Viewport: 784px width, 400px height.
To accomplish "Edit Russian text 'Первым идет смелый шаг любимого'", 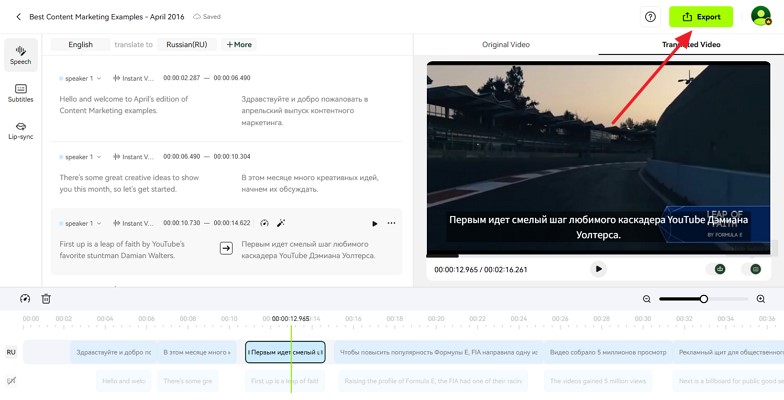I will pyautogui.click(x=308, y=250).
